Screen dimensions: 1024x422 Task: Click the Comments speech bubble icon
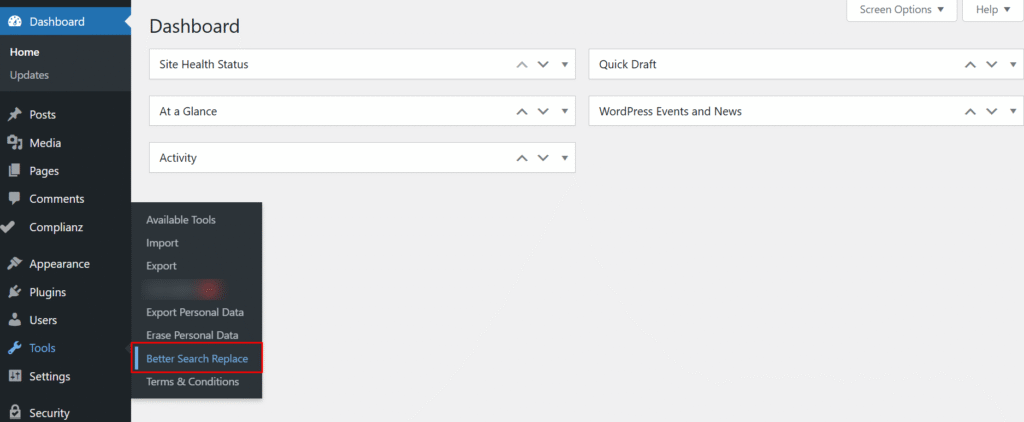pos(14,199)
